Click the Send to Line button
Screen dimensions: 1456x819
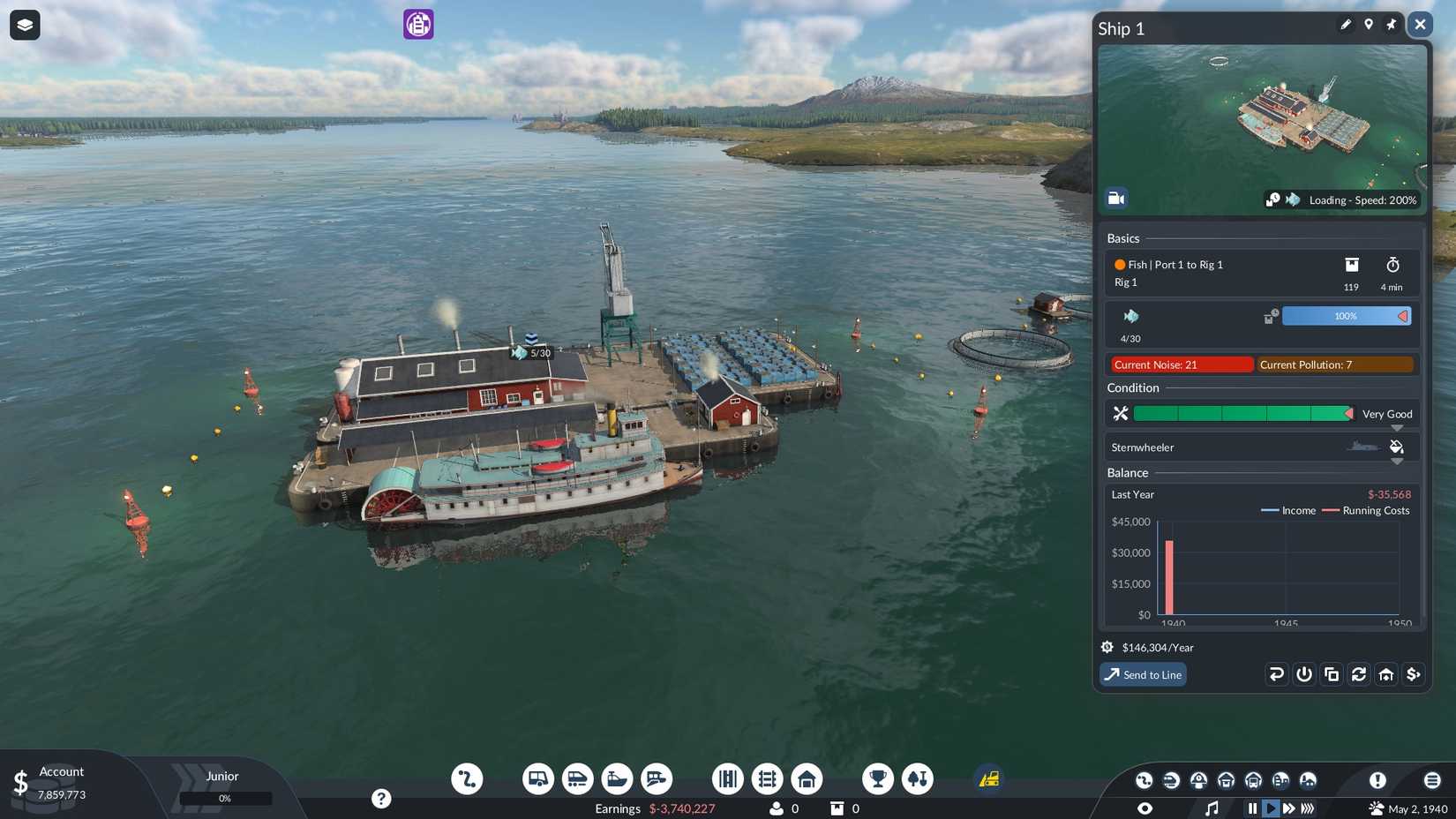[x=1144, y=674]
